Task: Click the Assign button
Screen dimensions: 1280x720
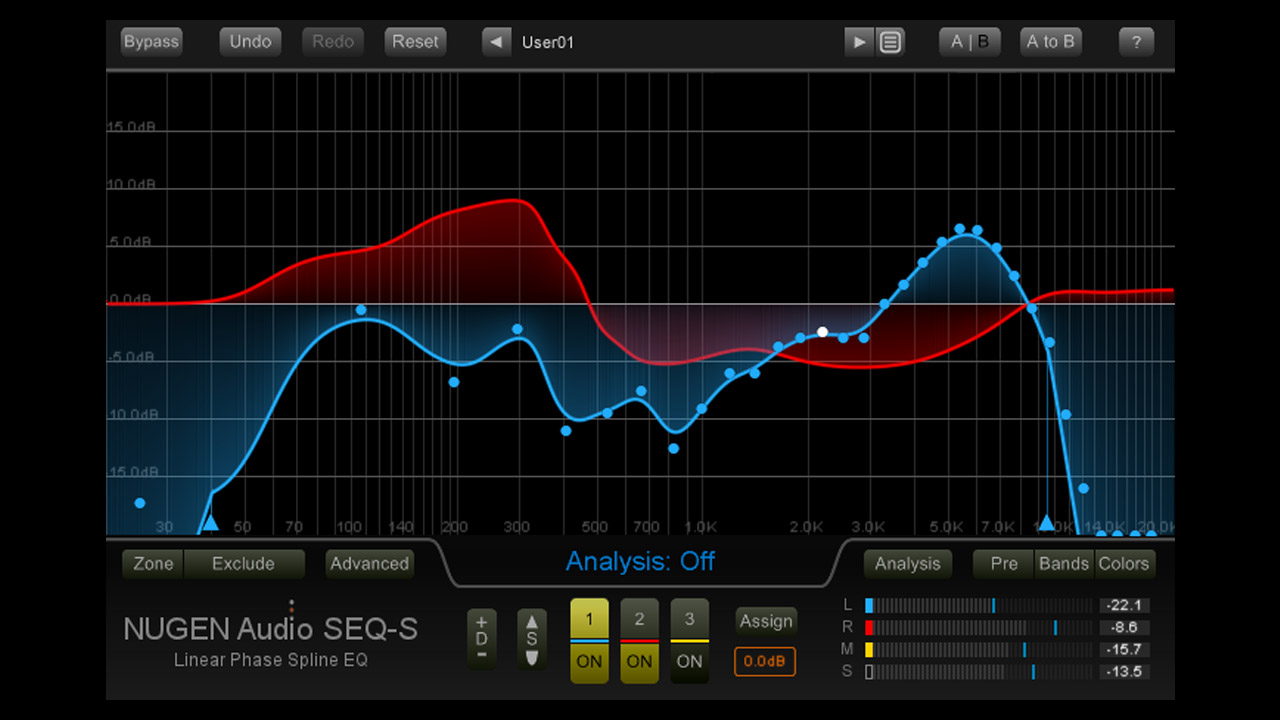Action: click(x=766, y=621)
